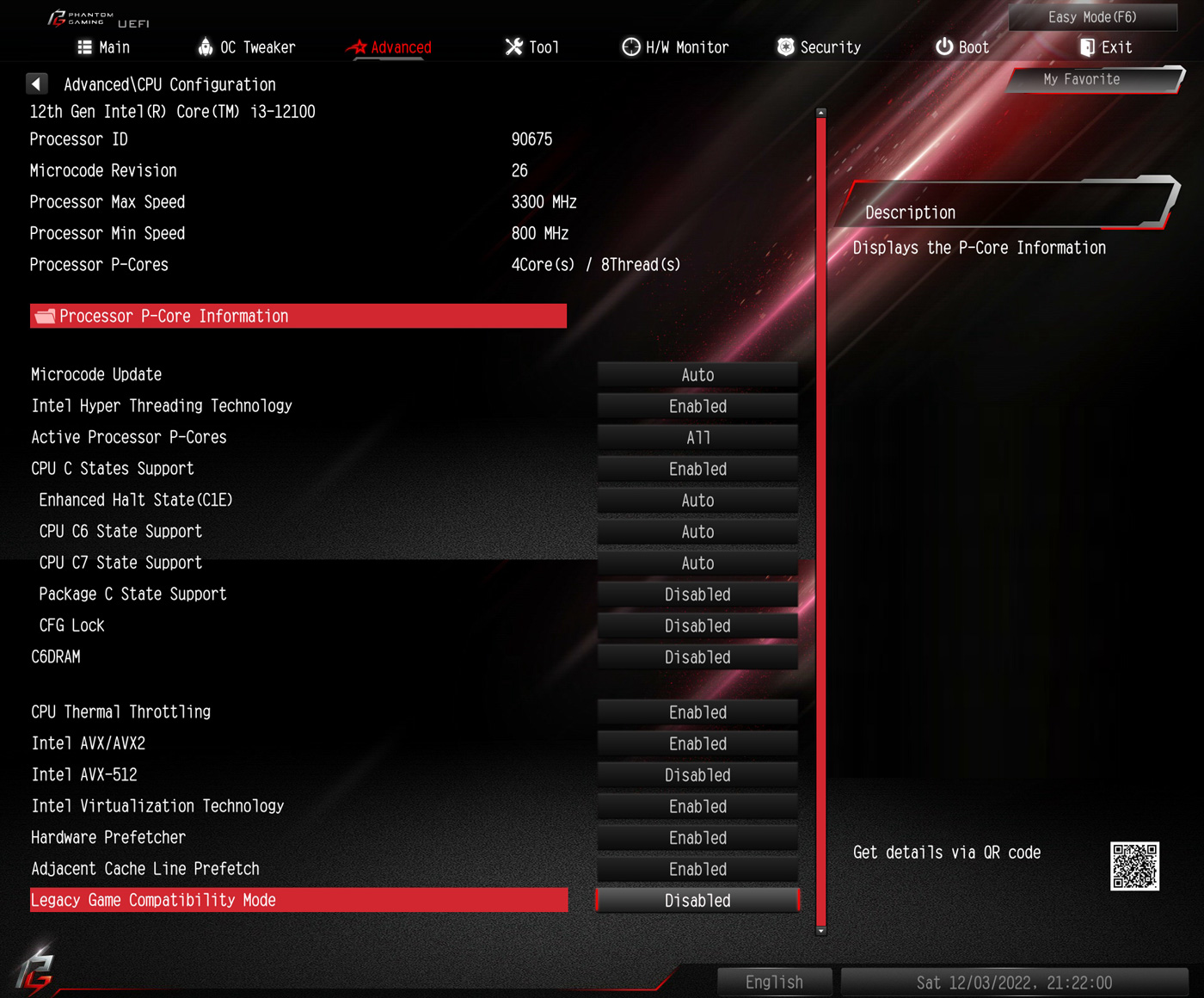Click the Easy Mode(F6) button
The width and height of the screenshot is (1204, 998).
1092,17
